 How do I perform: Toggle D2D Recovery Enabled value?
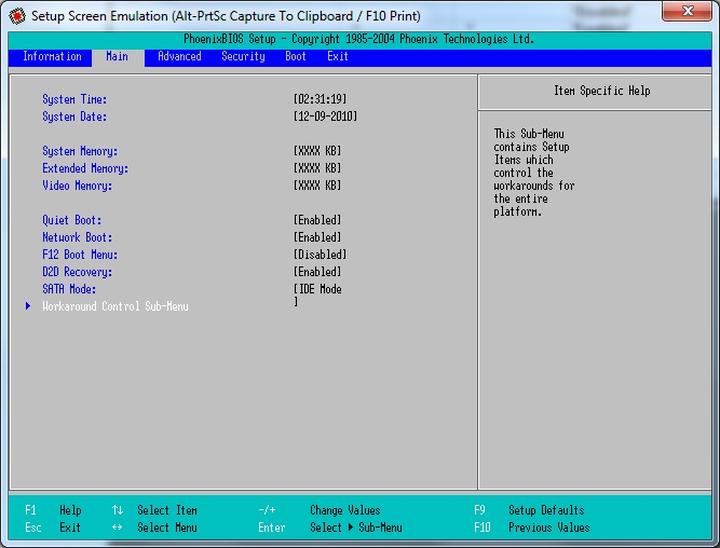[x=317, y=272]
